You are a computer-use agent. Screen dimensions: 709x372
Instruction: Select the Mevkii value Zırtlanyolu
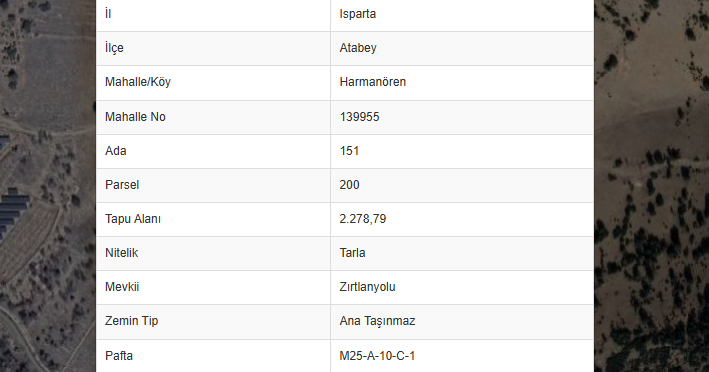[x=367, y=287]
